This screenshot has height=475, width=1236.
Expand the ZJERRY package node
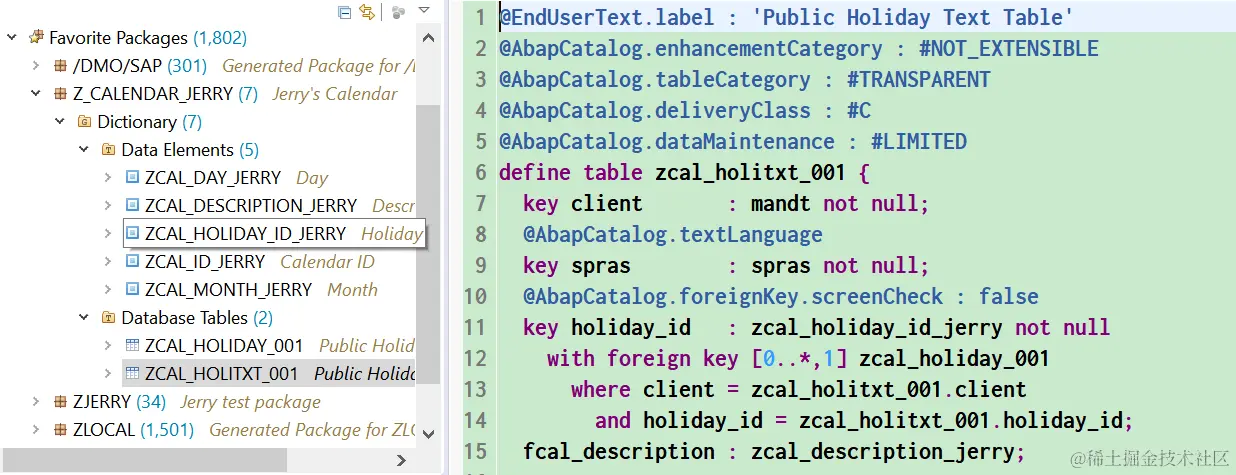[36, 402]
